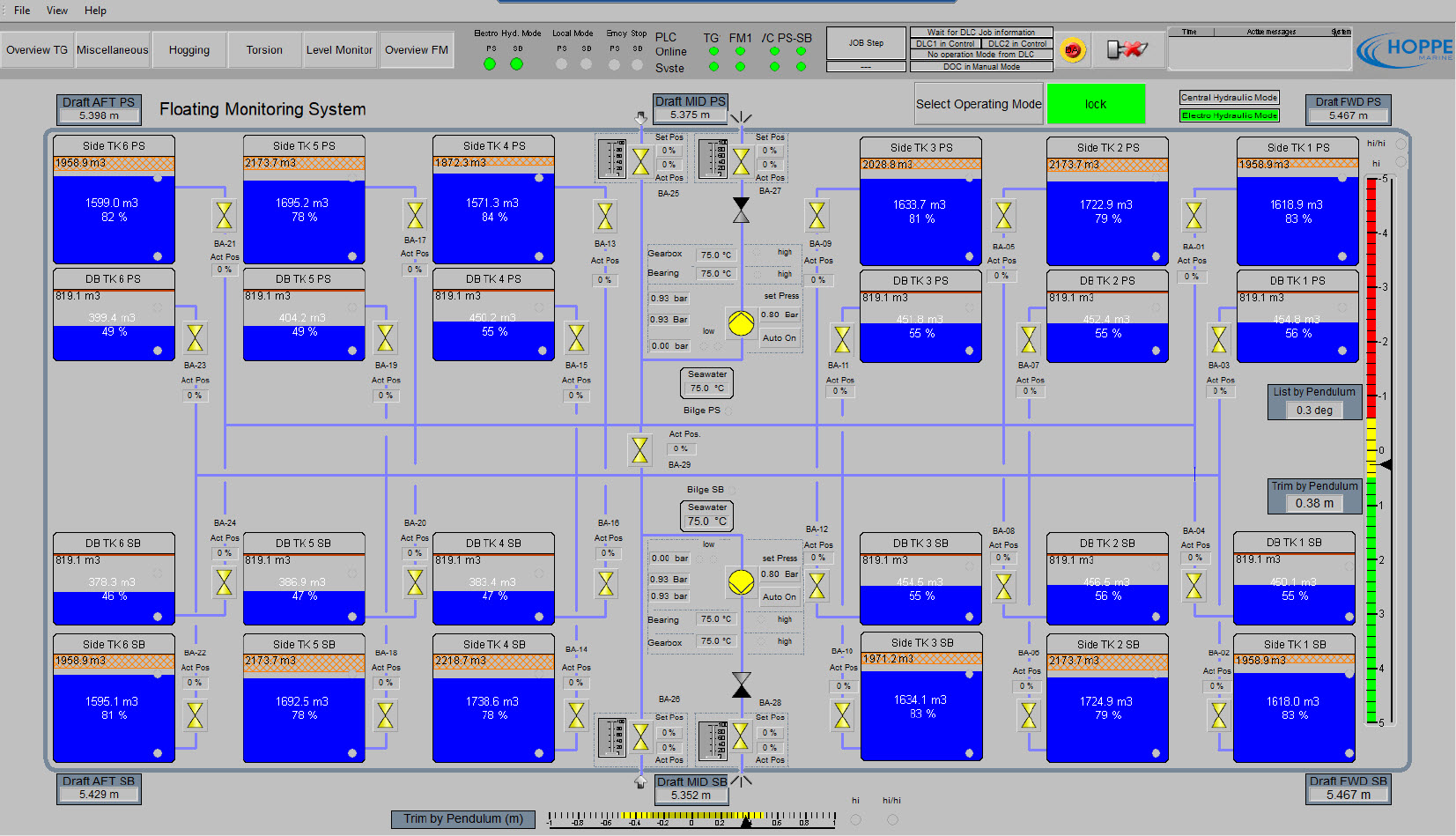The width and height of the screenshot is (1456, 836).
Task: Click the BA-29 crossover valve icon
Action: click(640, 450)
